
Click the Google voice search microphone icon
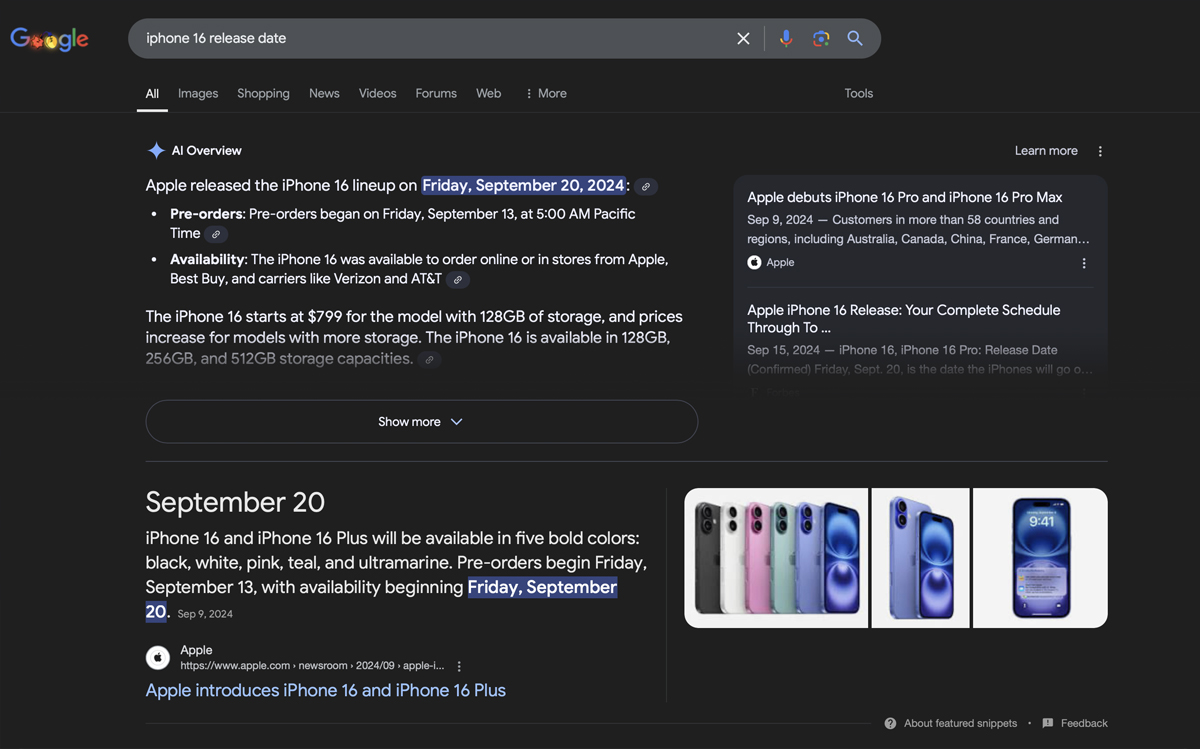click(x=786, y=38)
